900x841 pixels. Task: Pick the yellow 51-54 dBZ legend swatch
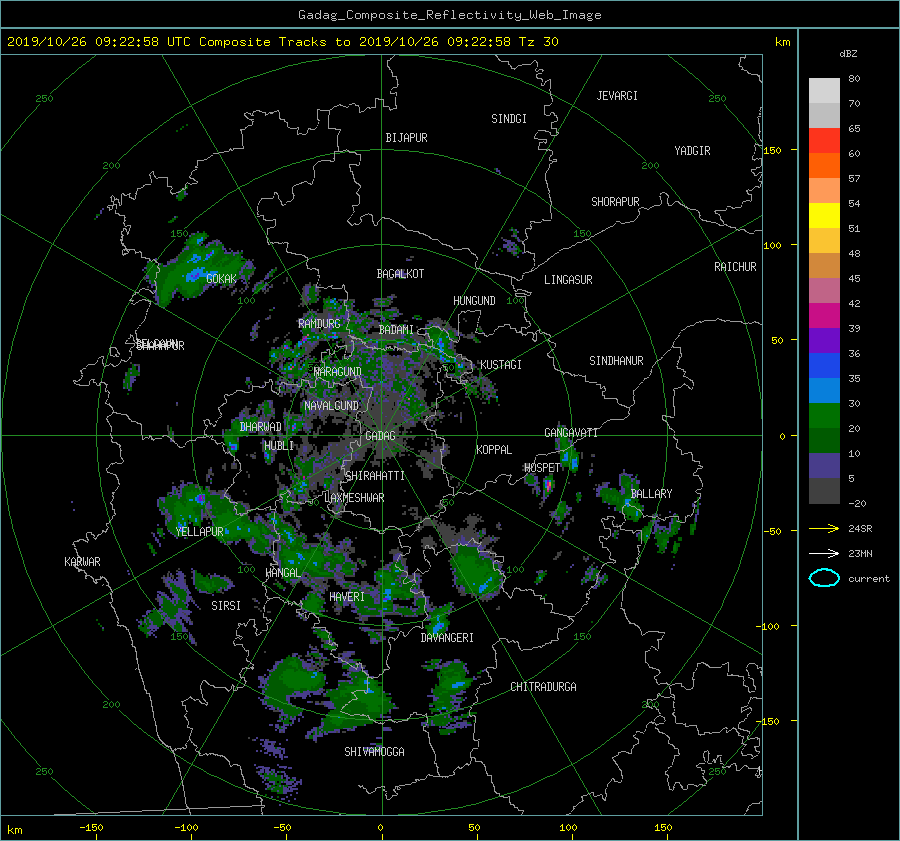824,215
